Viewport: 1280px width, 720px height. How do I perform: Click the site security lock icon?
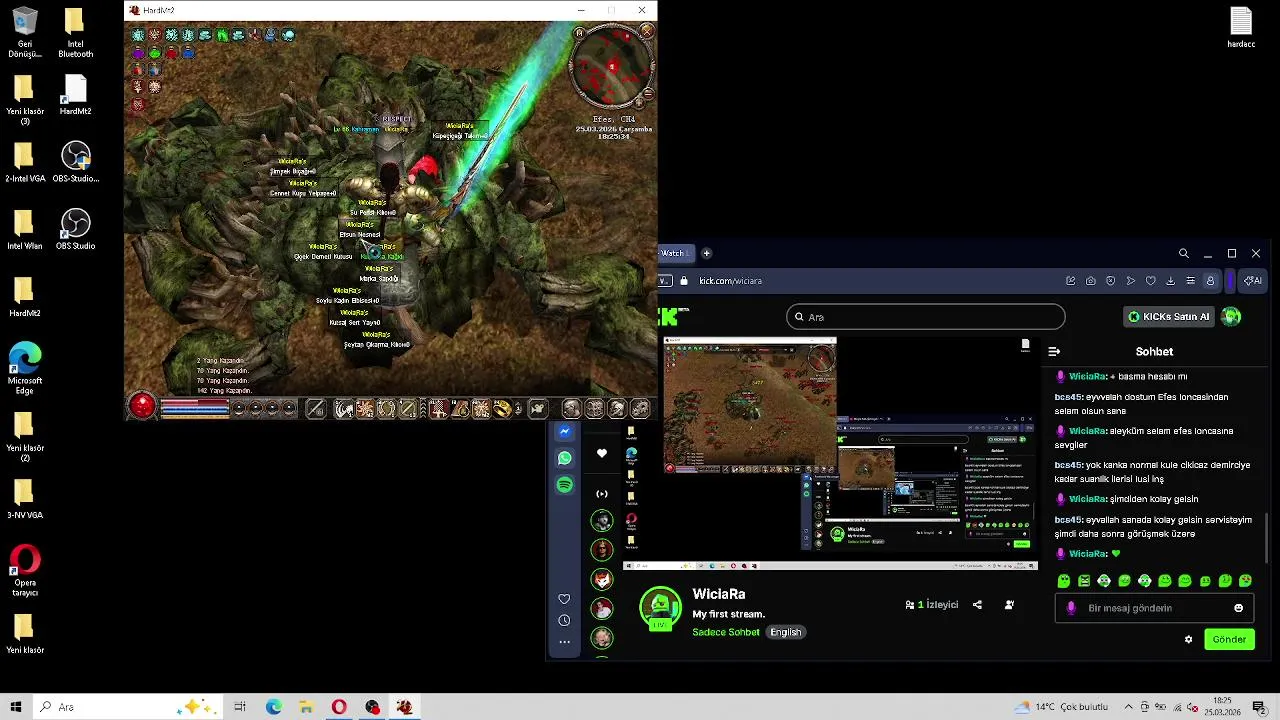coord(685,281)
